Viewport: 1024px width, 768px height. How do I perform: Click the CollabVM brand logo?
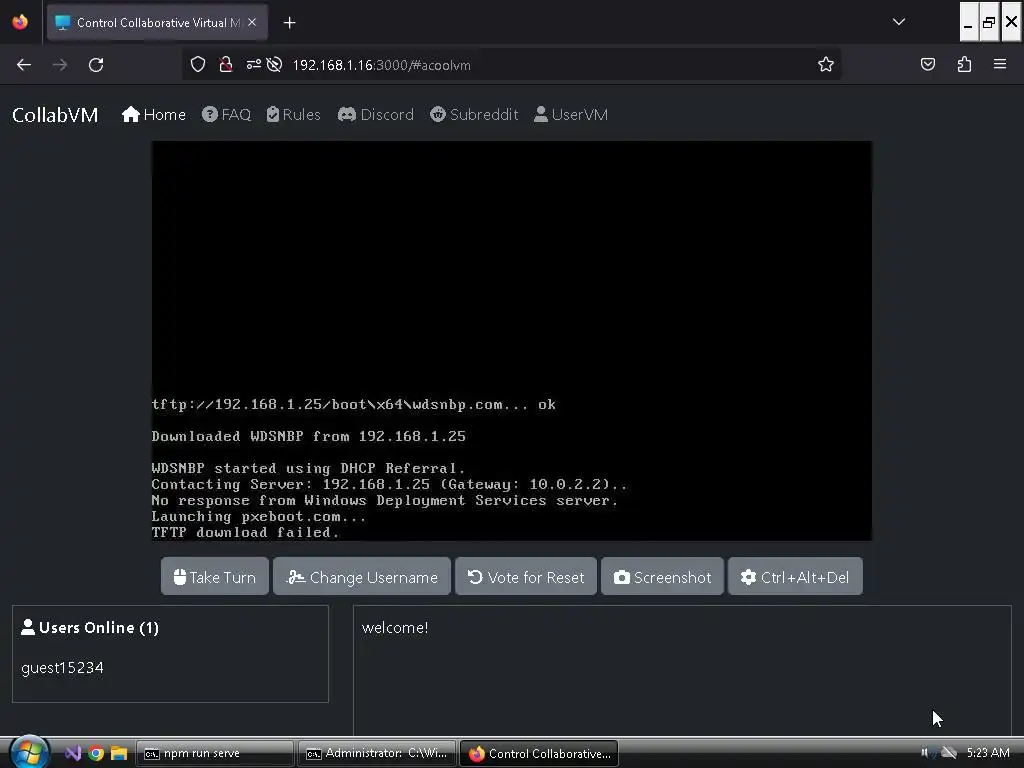tap(55, 115)
